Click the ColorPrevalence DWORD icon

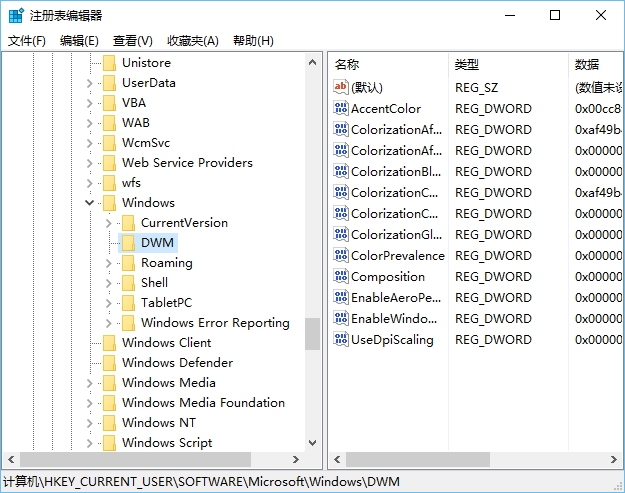pos(341,255)
